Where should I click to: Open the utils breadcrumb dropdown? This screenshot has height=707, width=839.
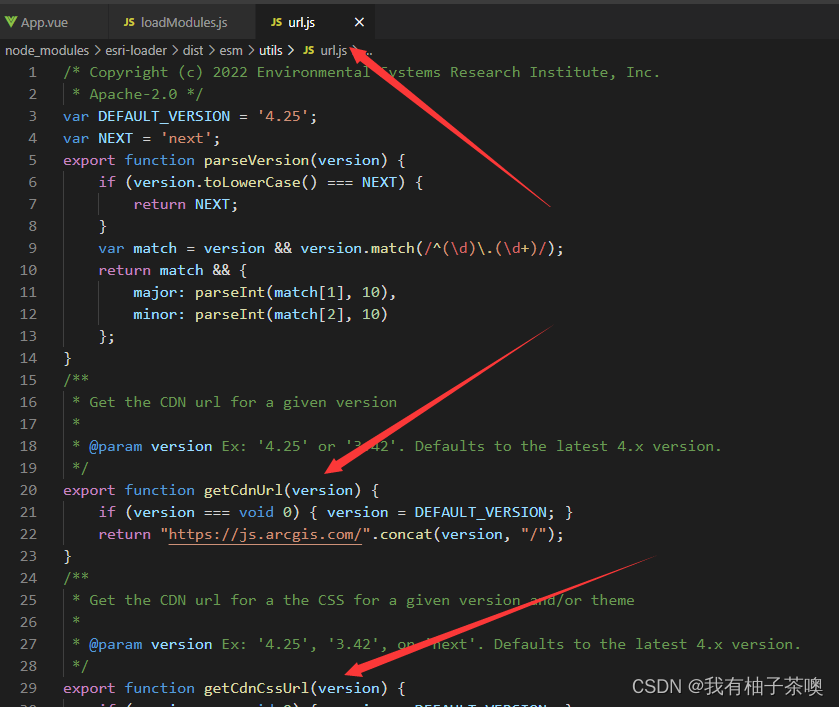point(270,50)
